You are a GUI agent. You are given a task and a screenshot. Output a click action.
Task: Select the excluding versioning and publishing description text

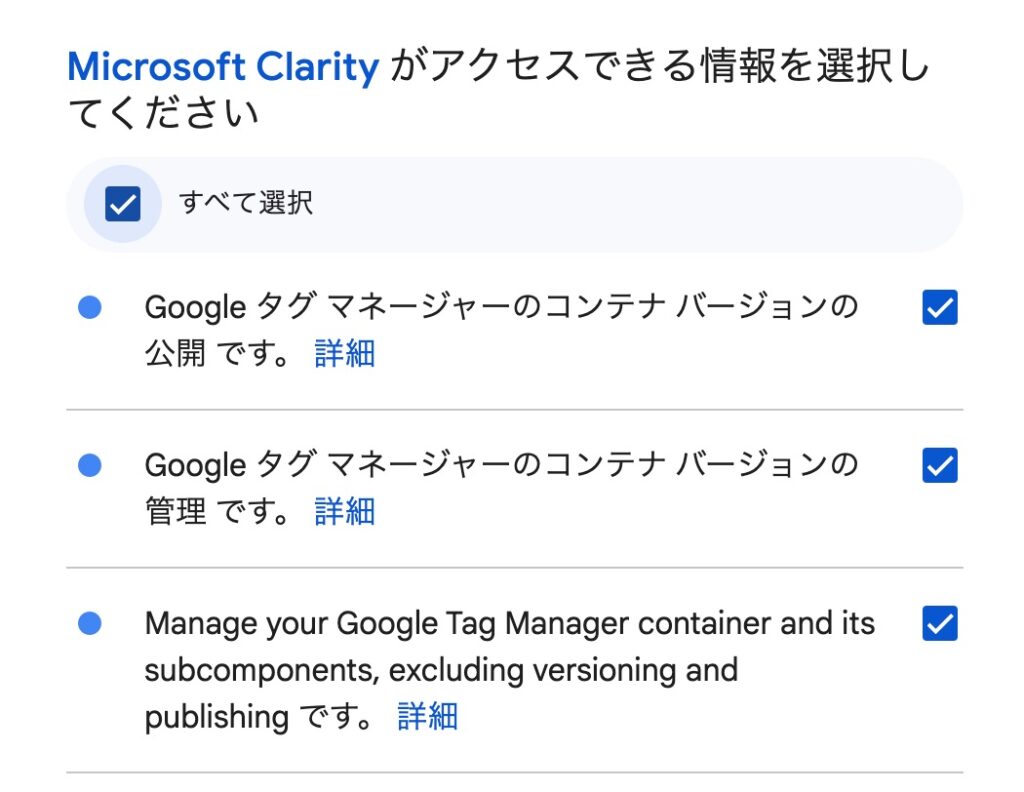tap(509, 670)
